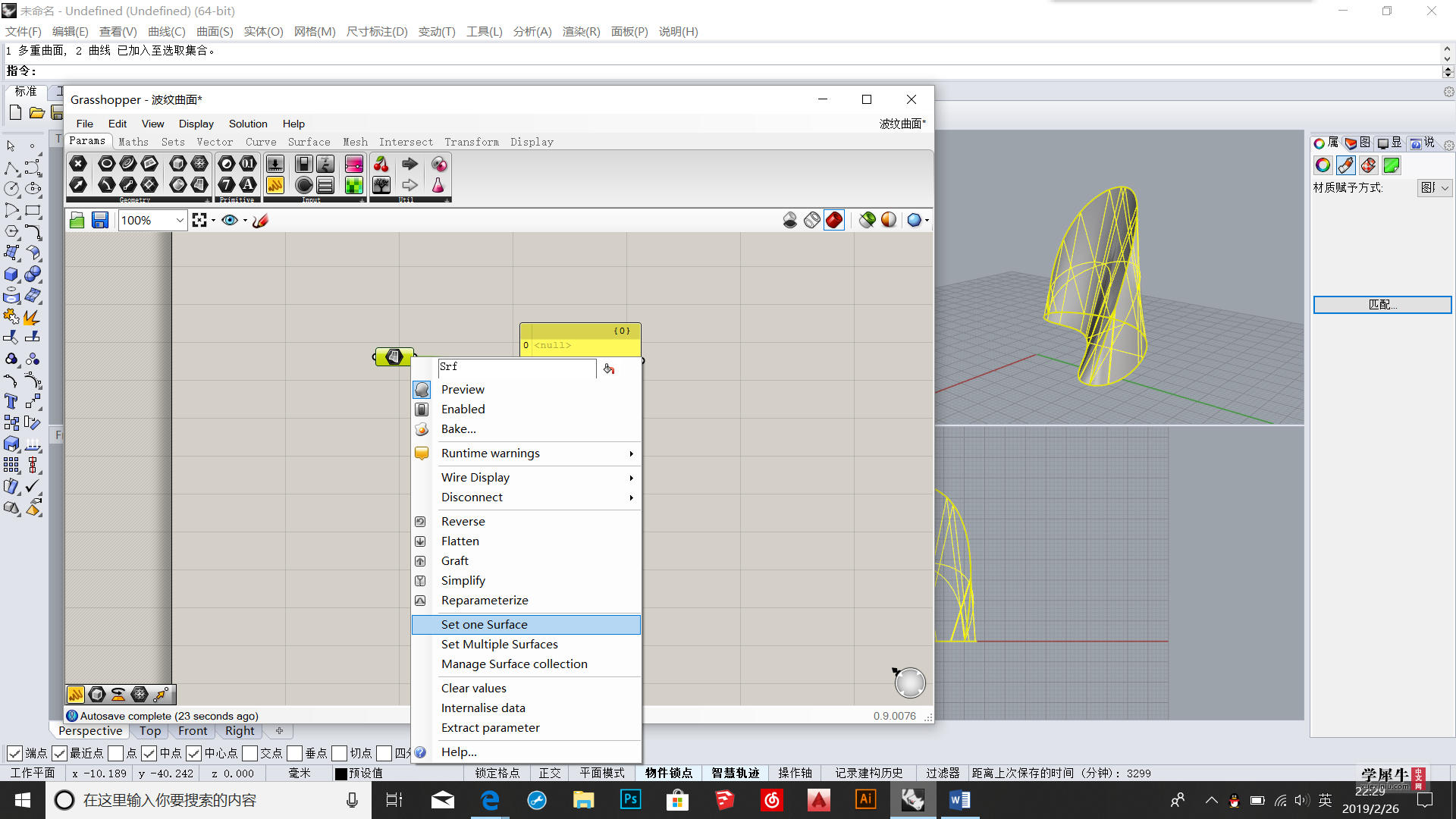This screenshot has width=1456, height=819.
Task: Click the 匹配... button in Rhino panel
Action: tap(1382, 304)
